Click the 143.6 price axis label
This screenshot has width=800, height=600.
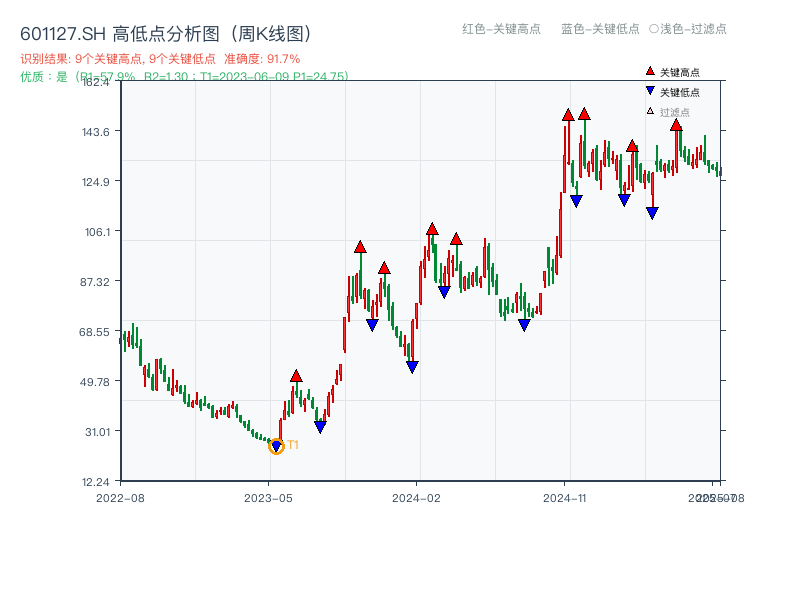click(96, 132)
